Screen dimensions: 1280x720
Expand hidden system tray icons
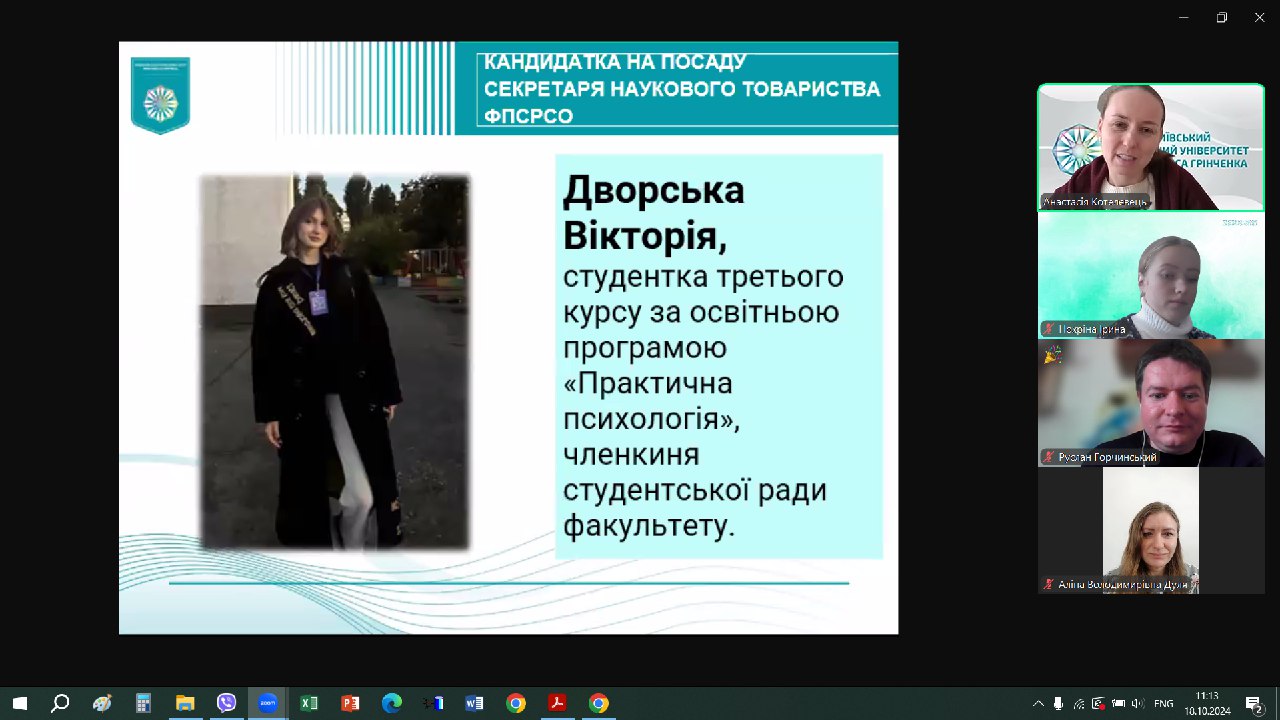[x=1039, y=705]
